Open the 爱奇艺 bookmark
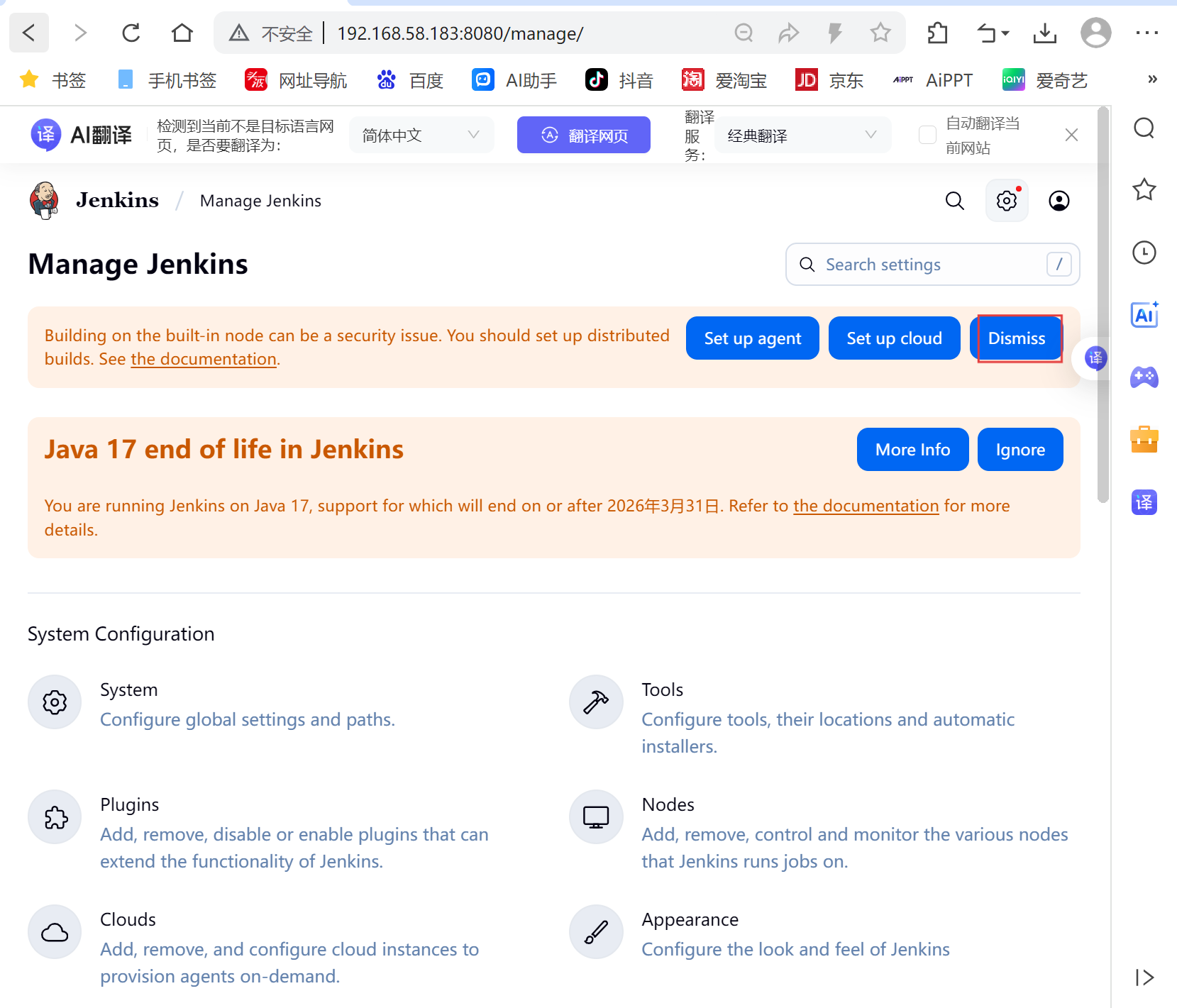 [x=1045, y=80]
